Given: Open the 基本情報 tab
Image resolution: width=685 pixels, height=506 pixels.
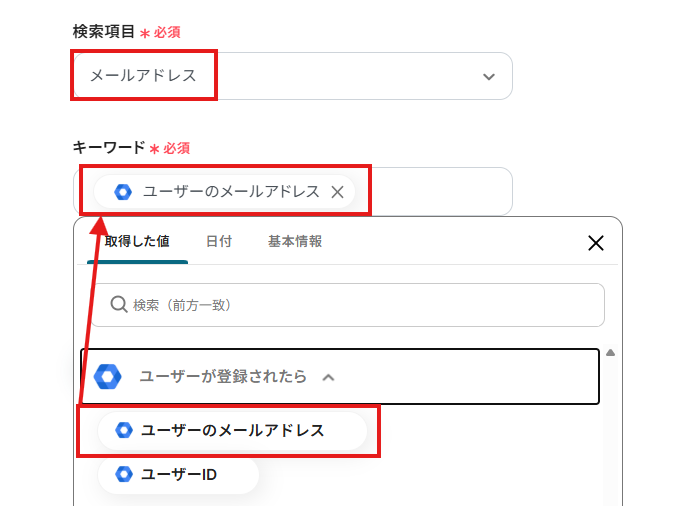Looking at the screenshot, I should click(x=295, y=242).
